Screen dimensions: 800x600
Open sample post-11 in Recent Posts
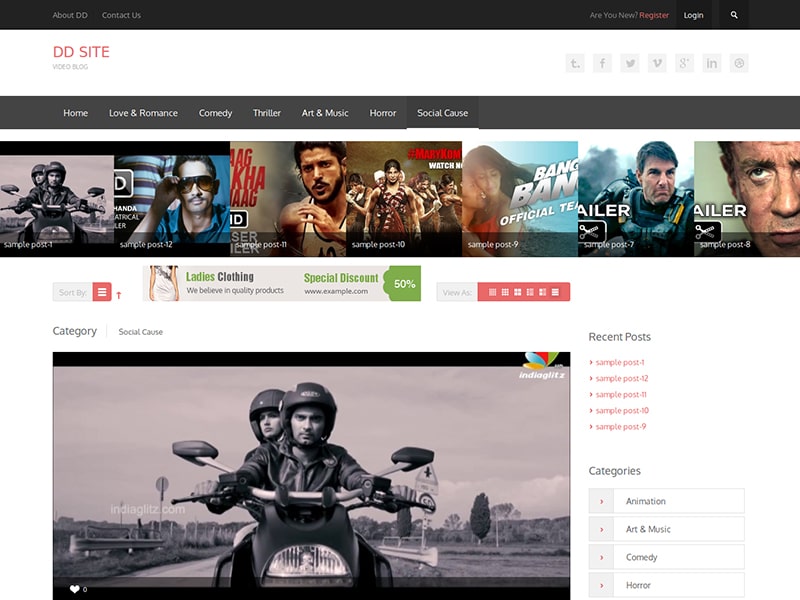pos(621,394)
